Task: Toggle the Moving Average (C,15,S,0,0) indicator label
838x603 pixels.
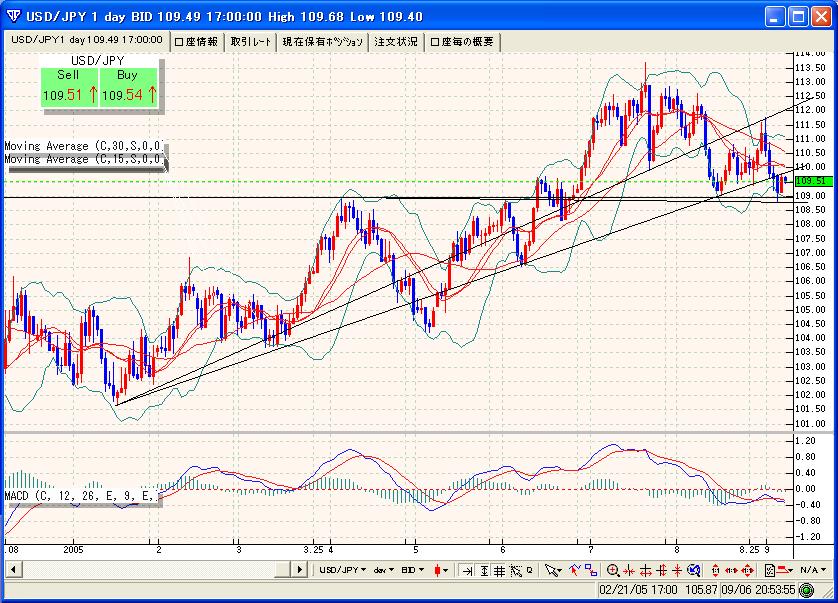Action: pos(85,159)
